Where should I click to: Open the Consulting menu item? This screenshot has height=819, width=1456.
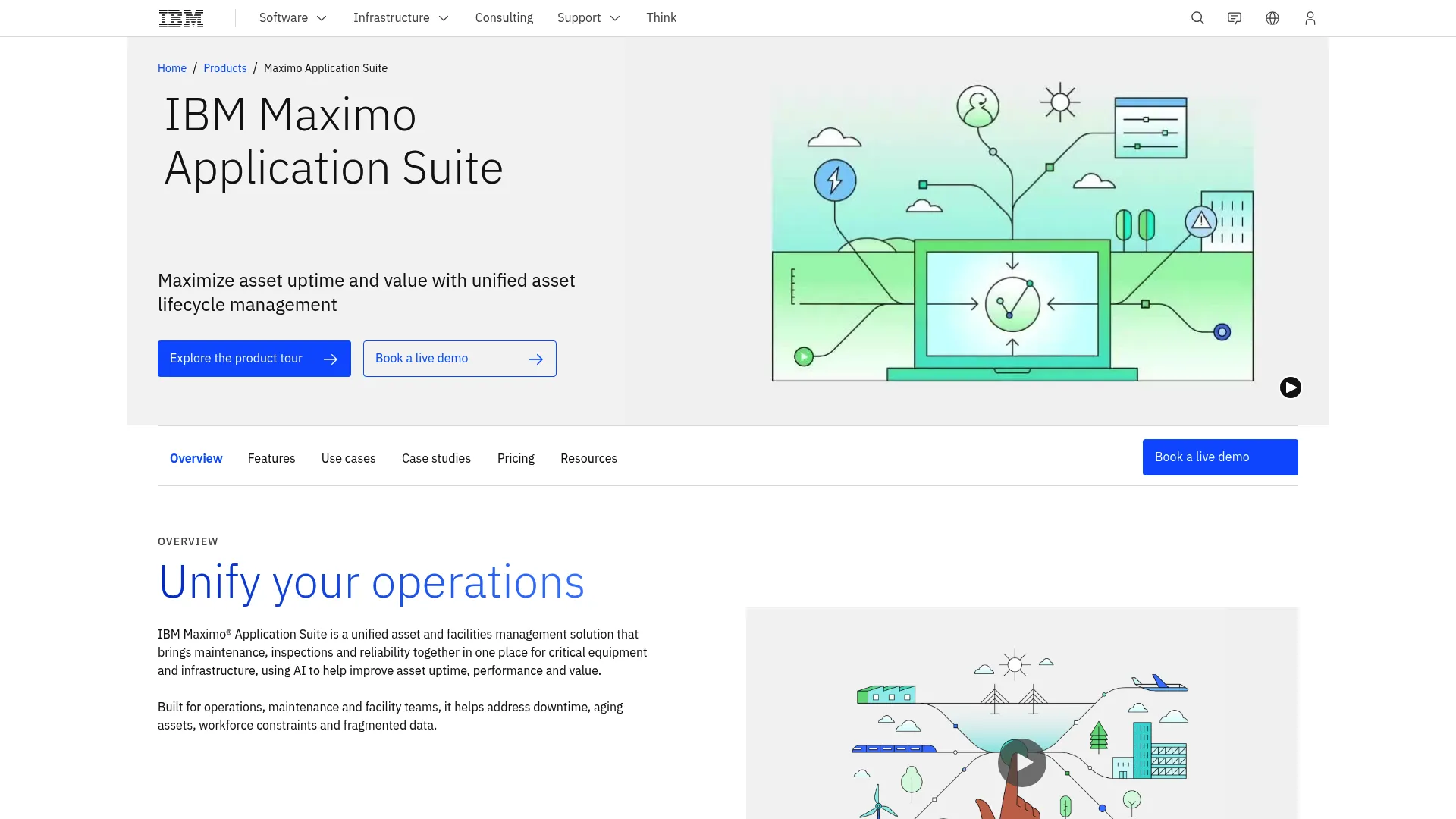(x=504, y=18)
